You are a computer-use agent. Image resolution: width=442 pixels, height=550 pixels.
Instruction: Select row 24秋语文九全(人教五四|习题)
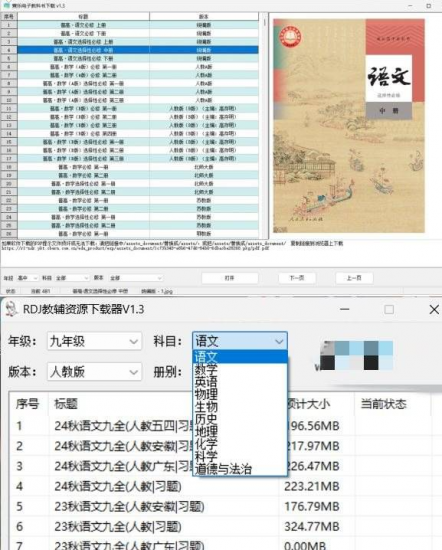pos(220,426)
